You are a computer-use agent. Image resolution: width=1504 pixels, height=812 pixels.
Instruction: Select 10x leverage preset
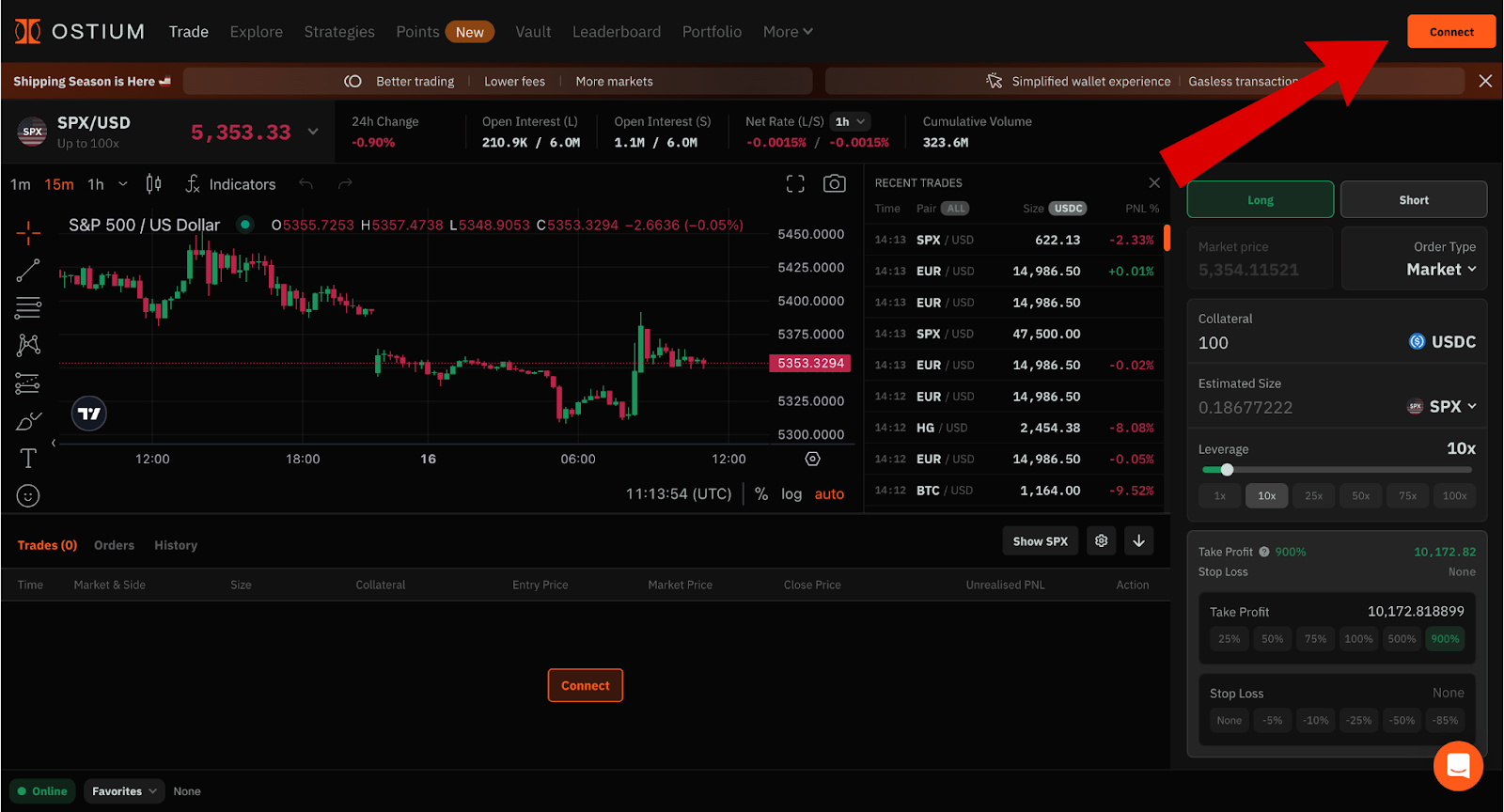point(1267,495)
